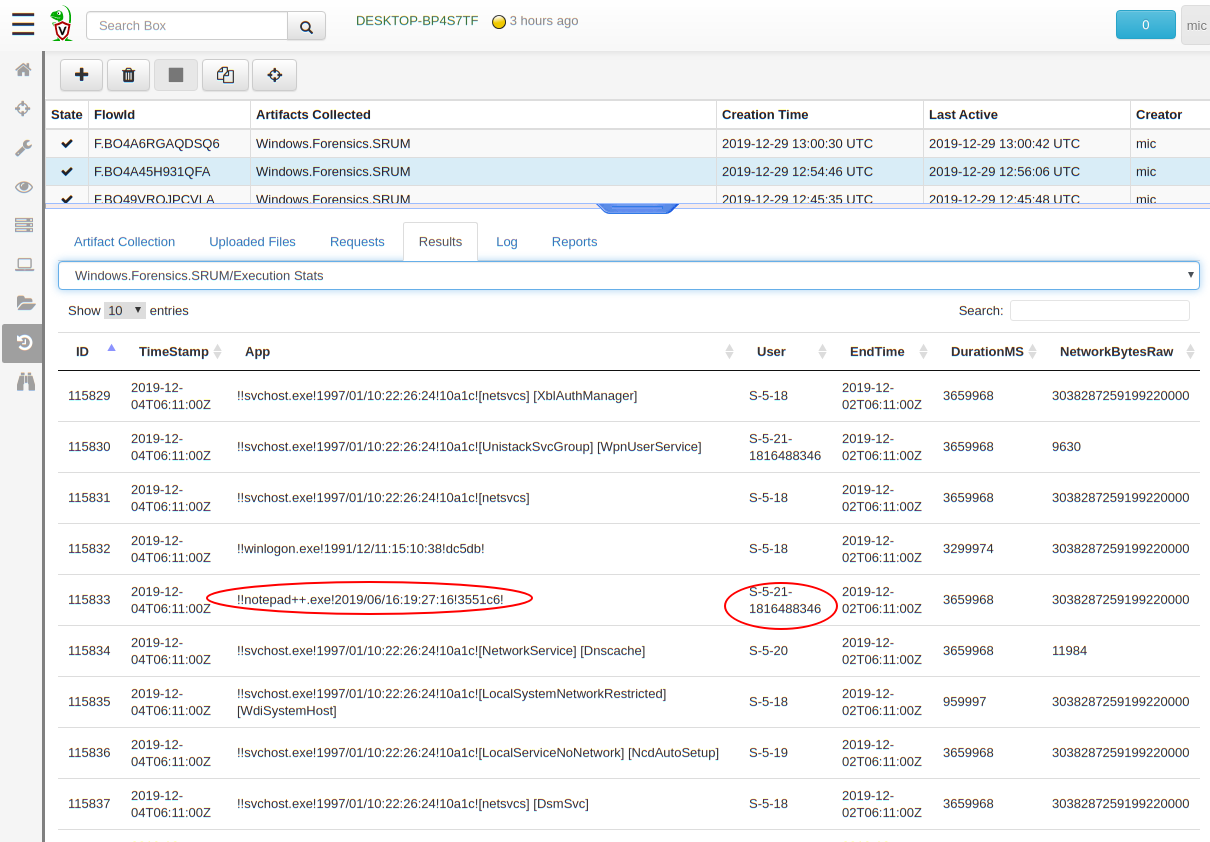
Task: Click the plus icon to add collection
Action: pyautogui.click(x=82, y=75)
